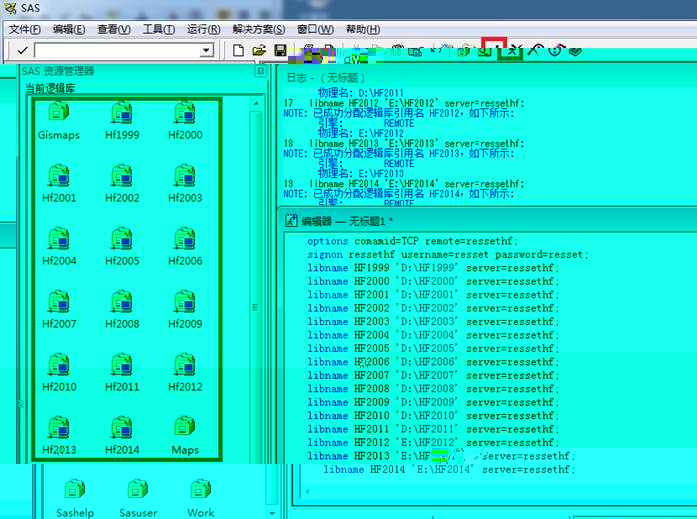Click the signon ressethf line in editor
The image size is (697, 519).
coord(448,255)
